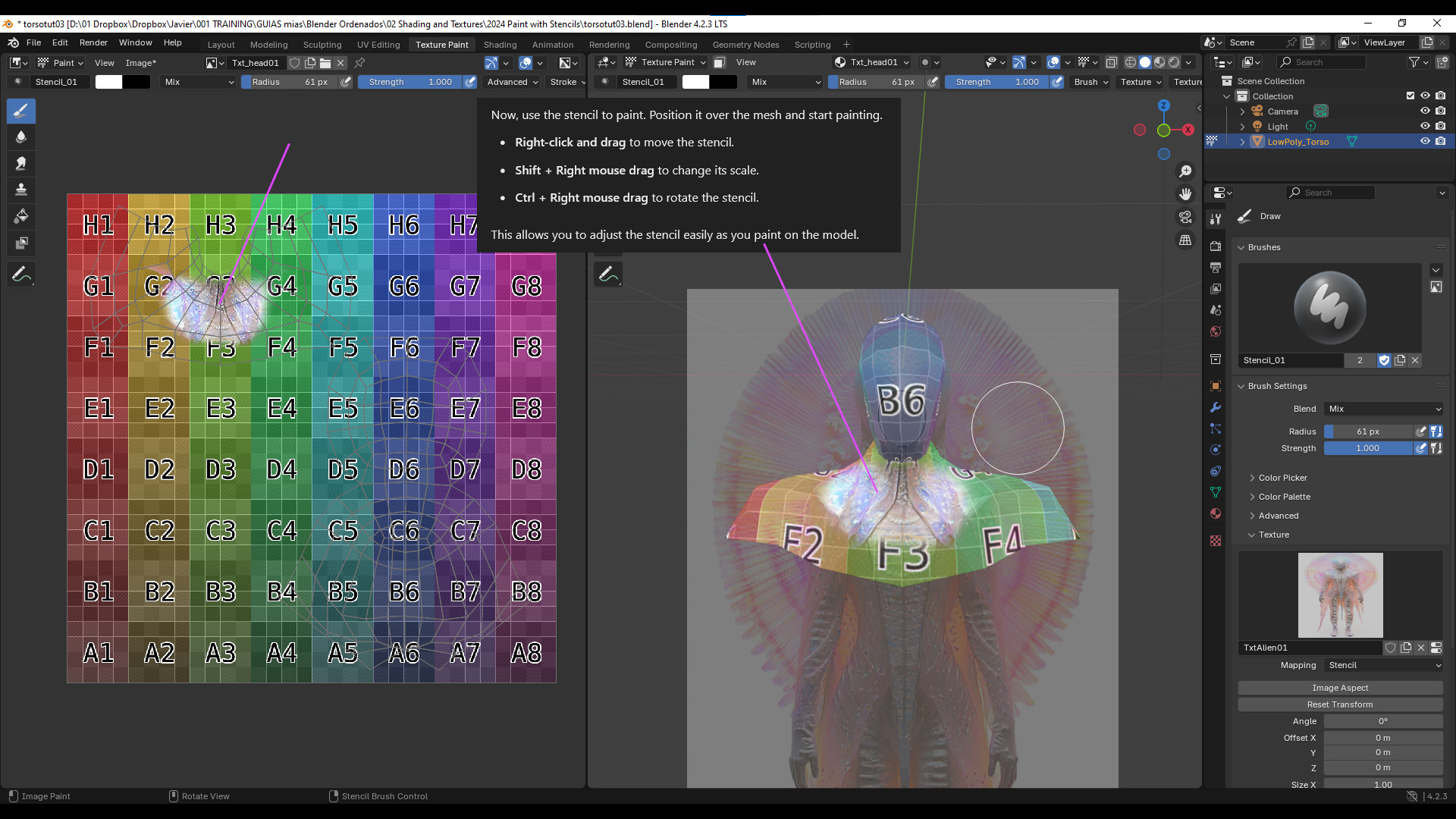The width and height of the screenshot is (1456, 819).
Task: Click the TxtAlien01 texture thumbnail preview
Action: [x=1340, y=595]
